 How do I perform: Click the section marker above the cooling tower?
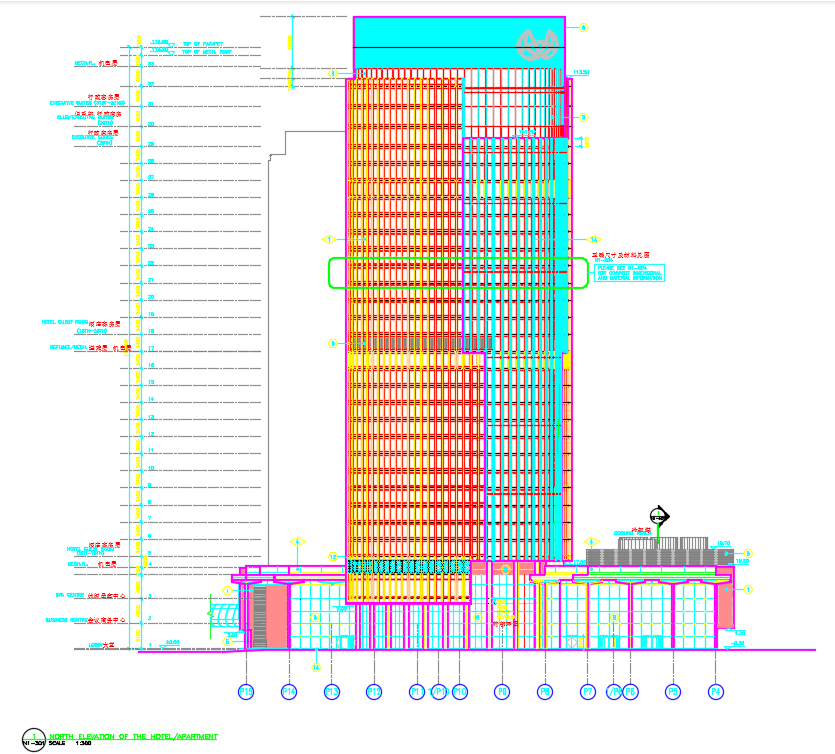tap(659, 516)
